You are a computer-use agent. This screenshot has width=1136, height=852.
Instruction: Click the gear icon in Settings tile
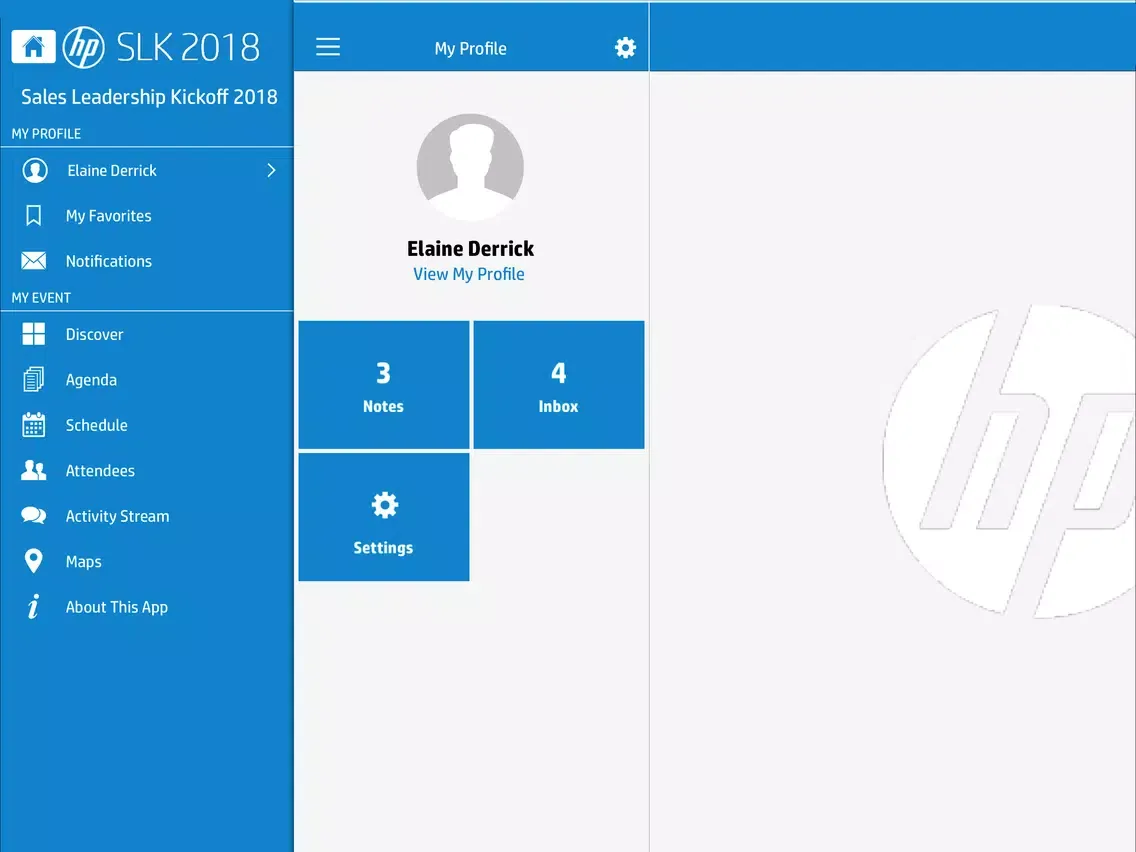385,505
